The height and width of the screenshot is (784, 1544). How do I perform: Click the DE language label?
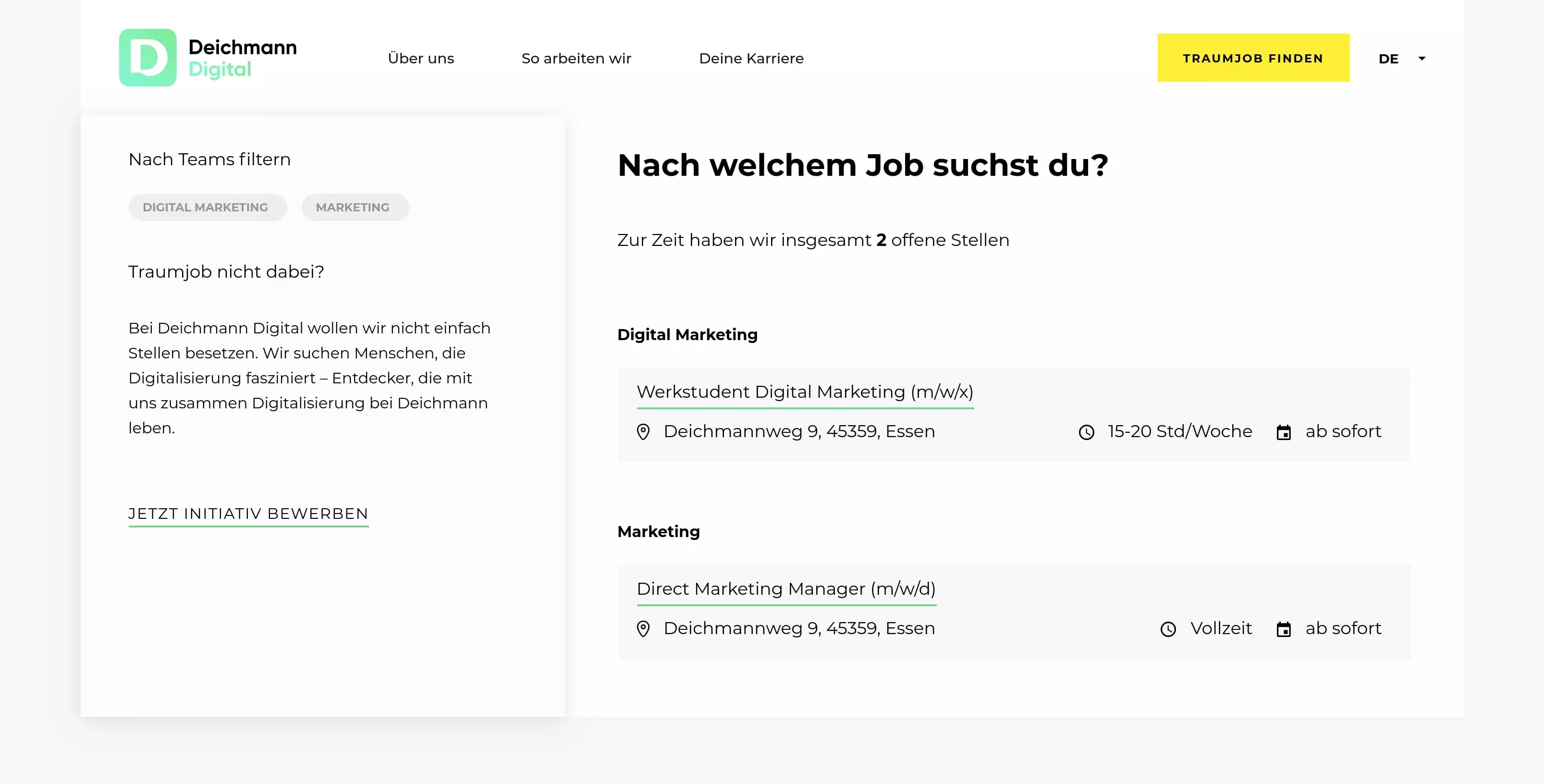(1388, 59)
